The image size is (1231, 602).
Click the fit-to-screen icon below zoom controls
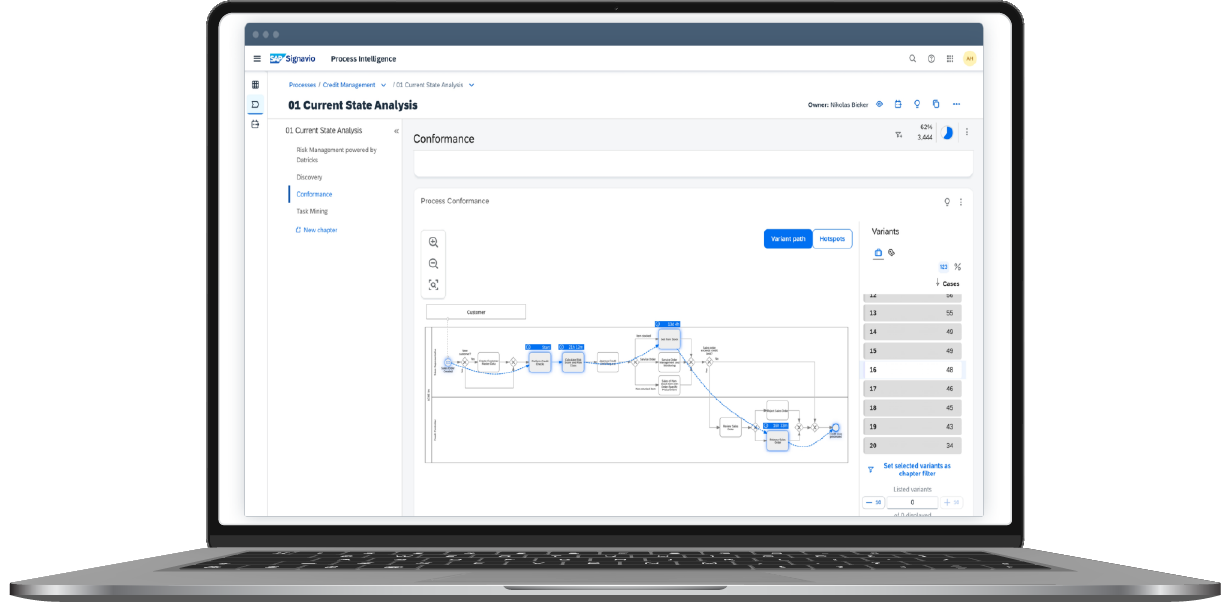click(x=433, y=285)
